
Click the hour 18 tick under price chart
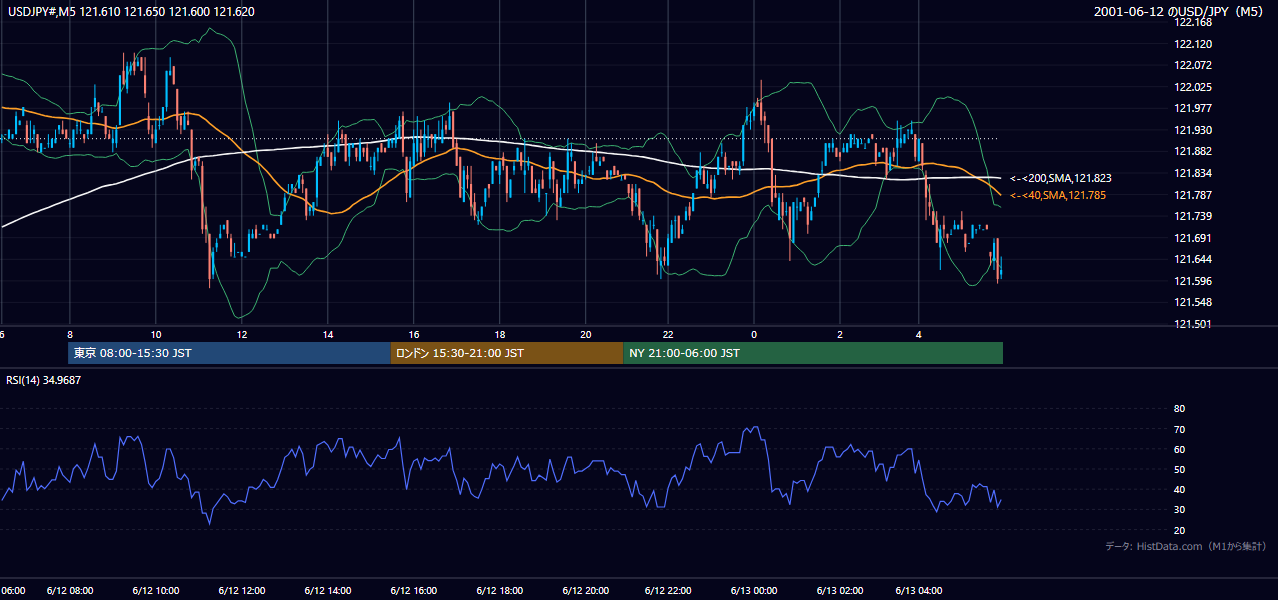coord(499,334)
